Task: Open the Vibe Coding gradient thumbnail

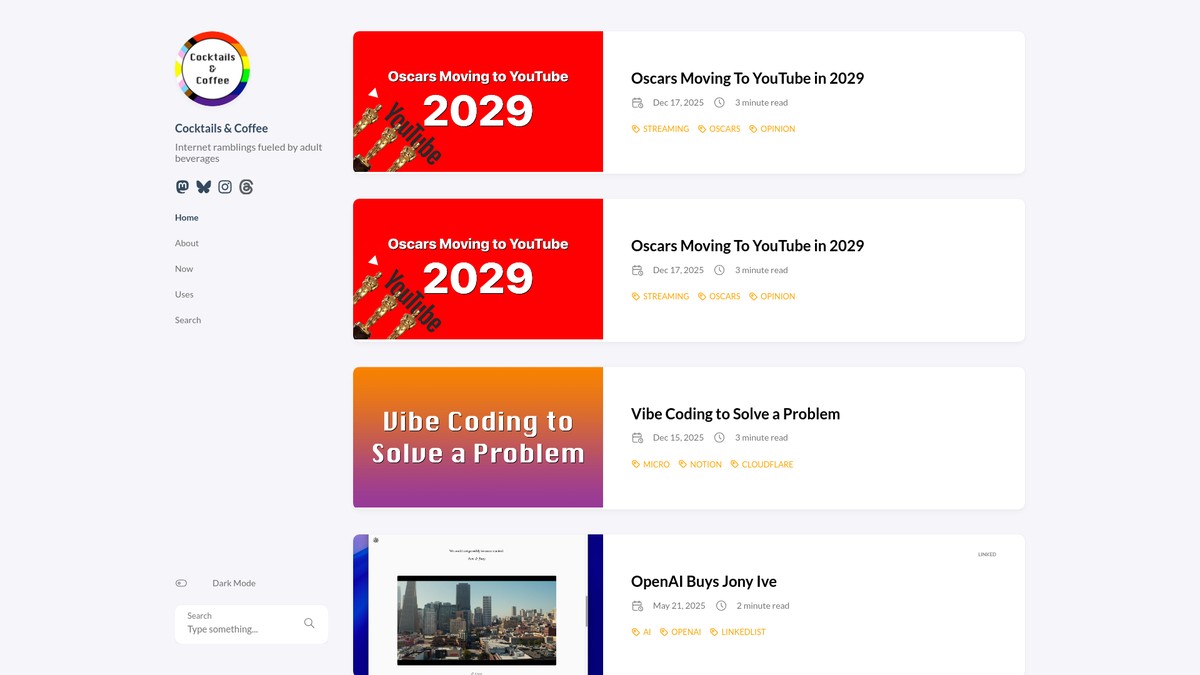Action: 478,438
